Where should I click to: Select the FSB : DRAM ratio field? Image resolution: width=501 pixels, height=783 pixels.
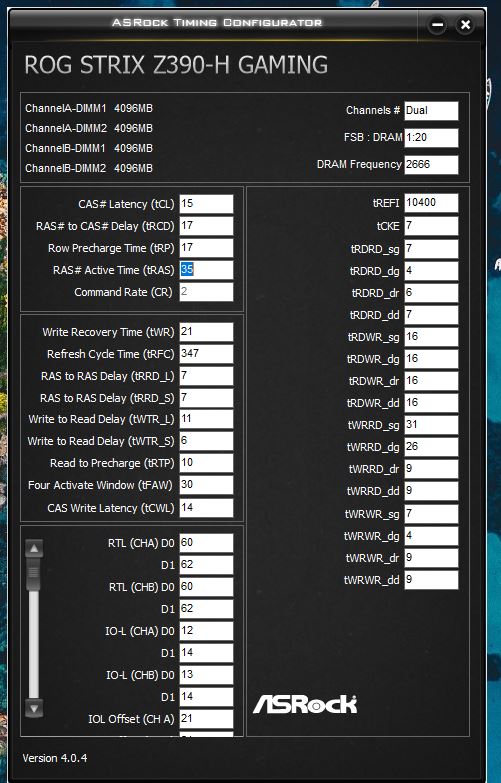pyautogui.click(x=431, y=138)
